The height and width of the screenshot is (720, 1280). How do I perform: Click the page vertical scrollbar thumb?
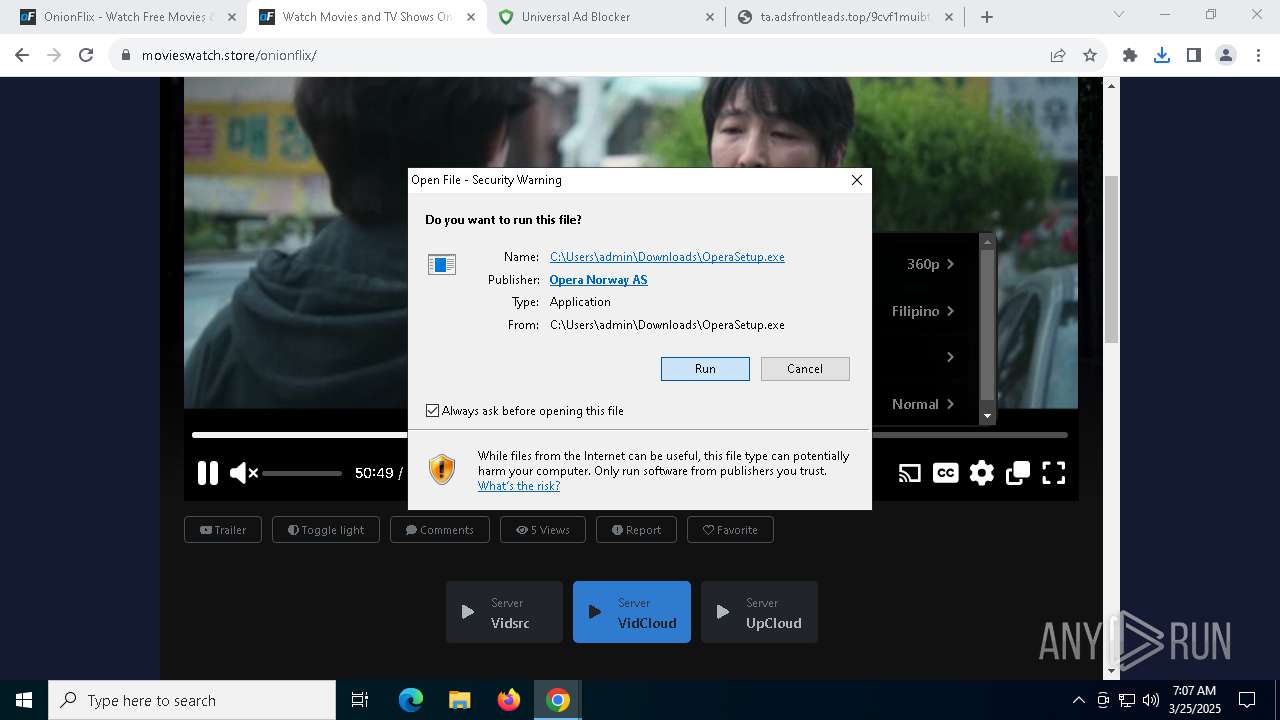1111,260
